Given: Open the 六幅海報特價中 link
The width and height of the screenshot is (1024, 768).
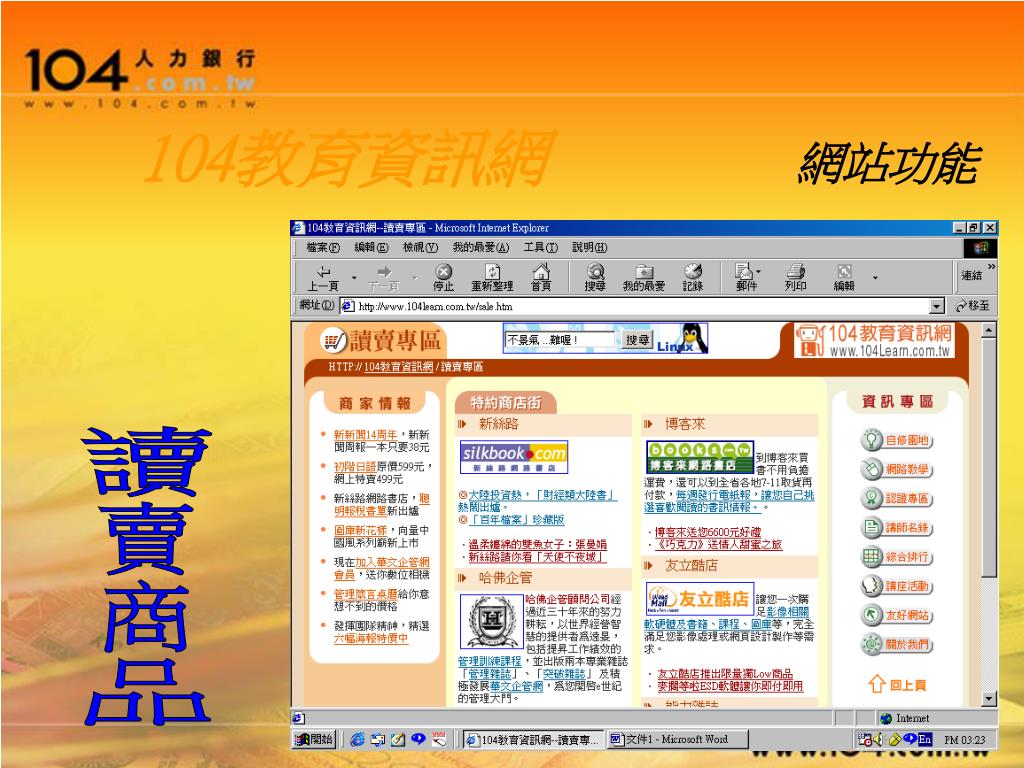Looking at the screenshot, I should tap(370, 639).
